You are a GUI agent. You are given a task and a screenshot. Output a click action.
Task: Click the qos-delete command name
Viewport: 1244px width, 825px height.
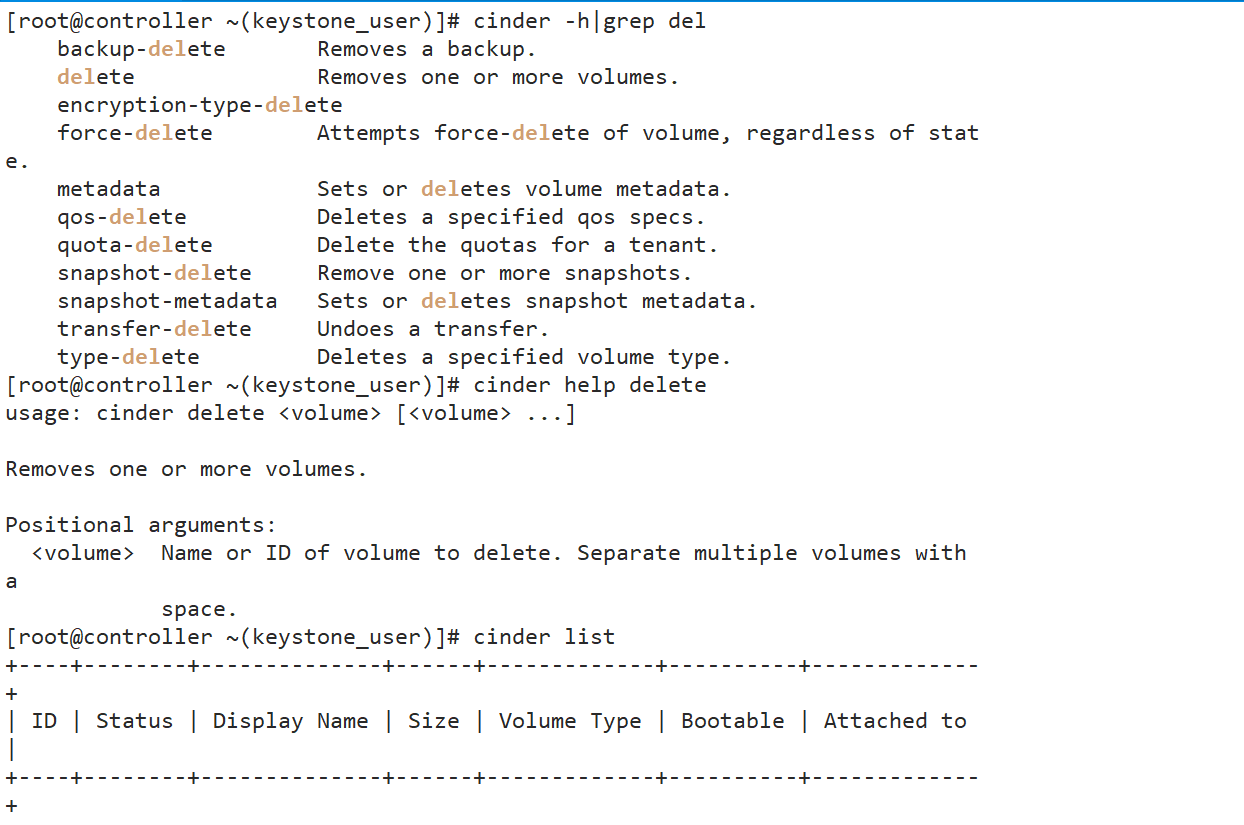121,217
